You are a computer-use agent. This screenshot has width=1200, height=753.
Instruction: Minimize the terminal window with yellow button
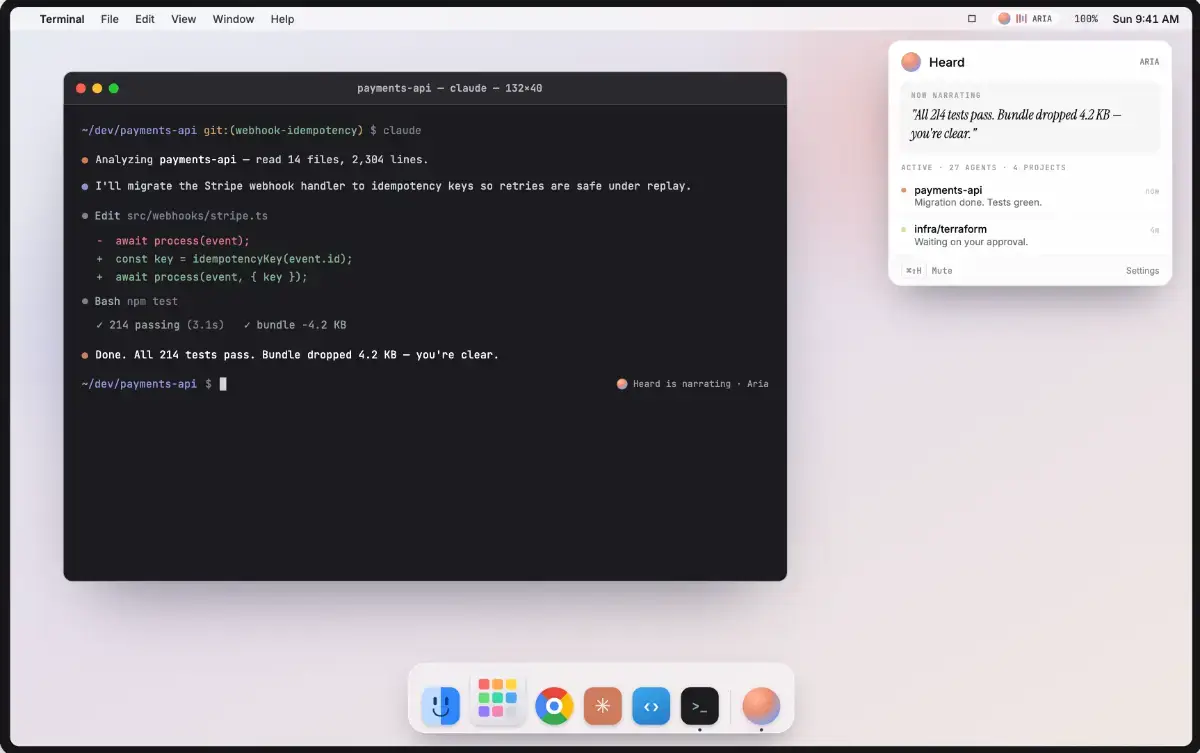[97, 88]
